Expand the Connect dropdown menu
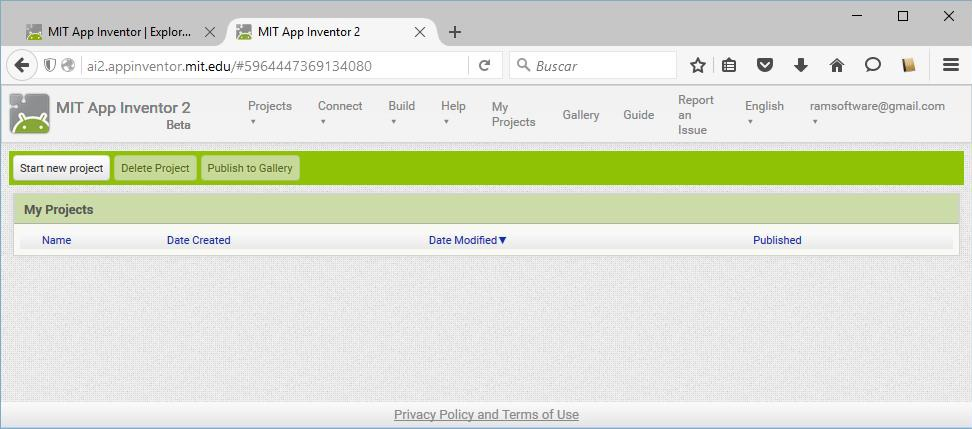Image resolution: width=972 pixels, height=429 pixels. 339,113
